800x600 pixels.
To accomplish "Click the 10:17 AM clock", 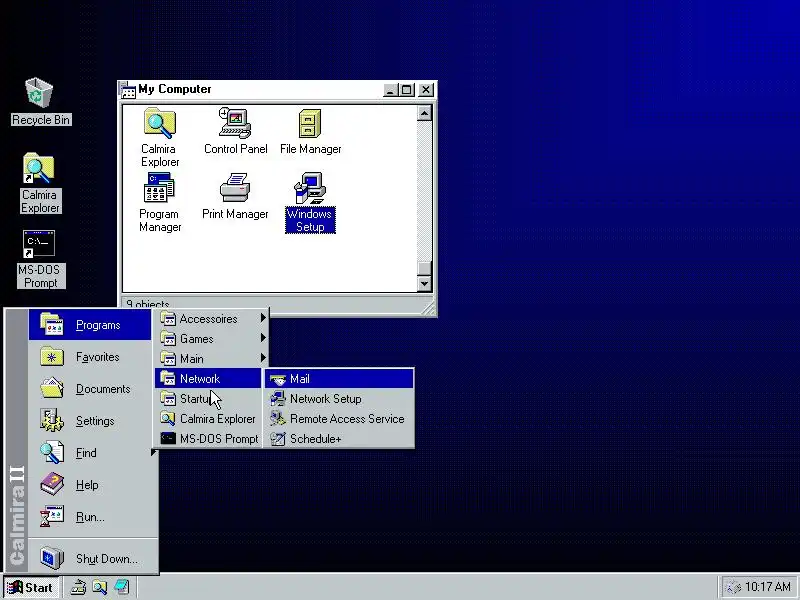I will tap(768, 587).
